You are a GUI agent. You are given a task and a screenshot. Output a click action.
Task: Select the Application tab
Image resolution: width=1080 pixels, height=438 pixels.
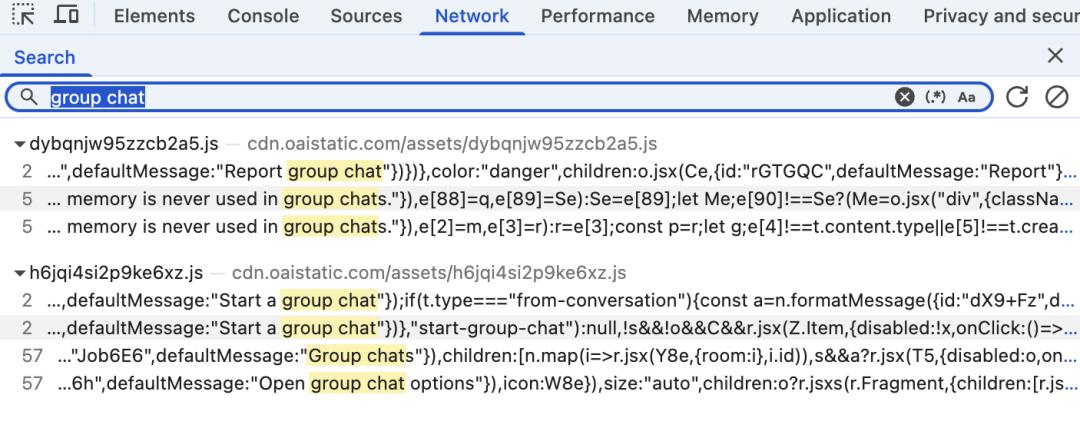(840, 16)
